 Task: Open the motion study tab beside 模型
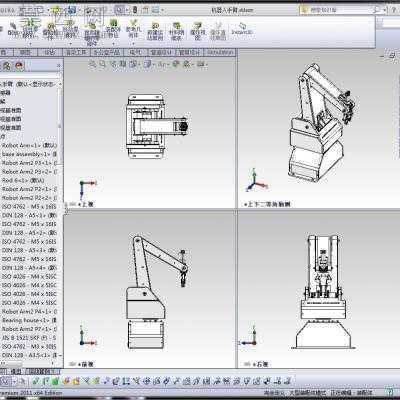click(x=43, y=371)
